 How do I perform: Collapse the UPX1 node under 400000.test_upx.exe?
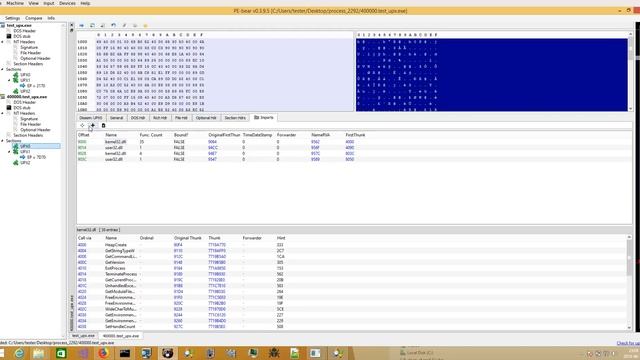point(9,151)
